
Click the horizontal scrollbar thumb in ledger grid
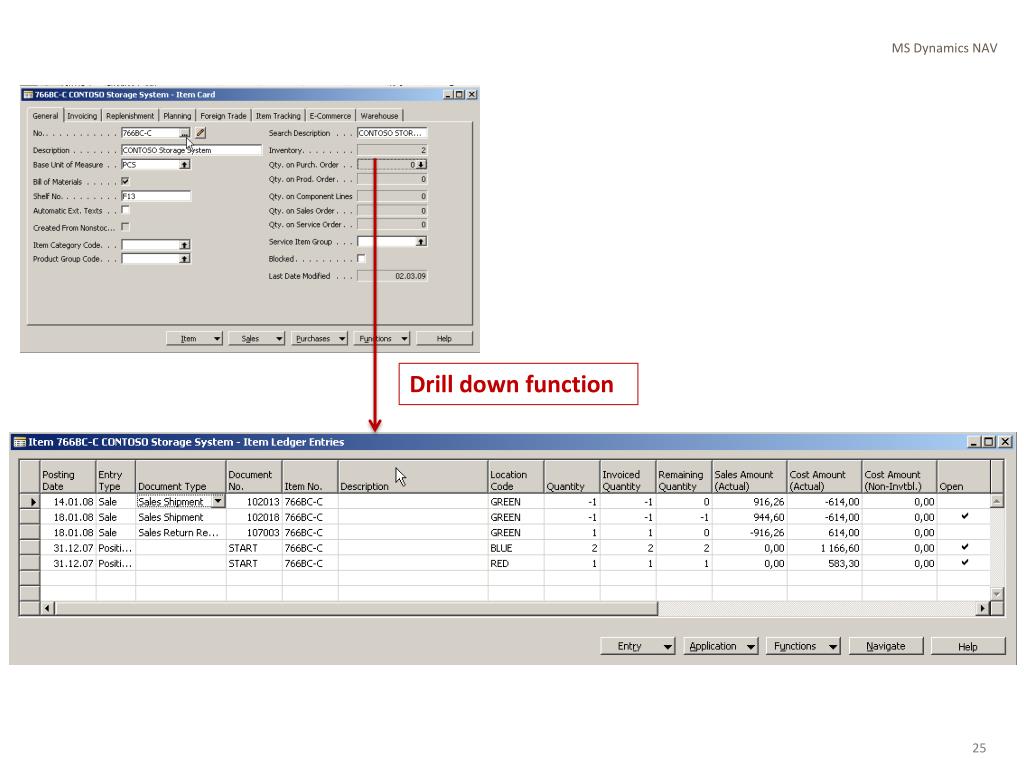click(357, 609)
